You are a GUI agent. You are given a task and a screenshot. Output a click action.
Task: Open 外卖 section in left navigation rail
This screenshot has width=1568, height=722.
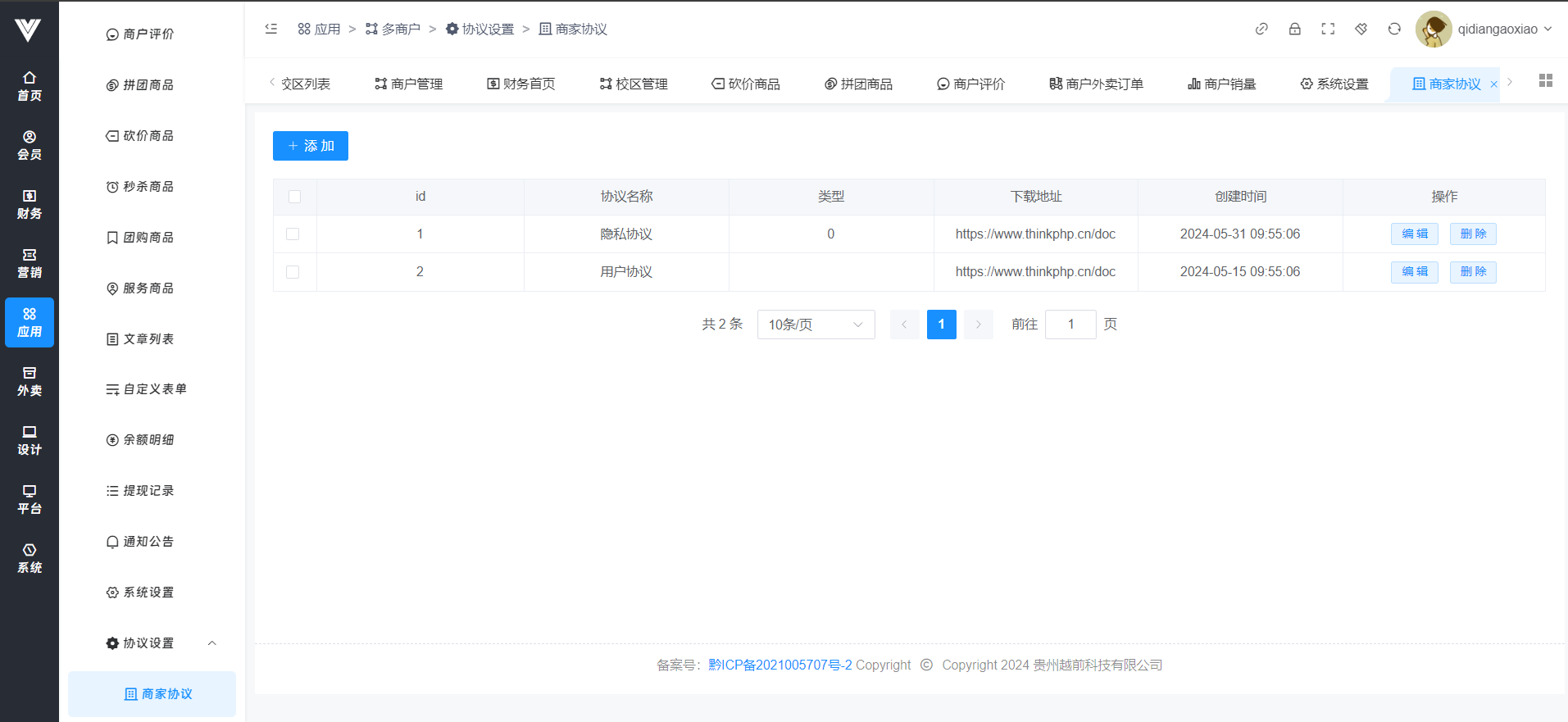[30, 381]
